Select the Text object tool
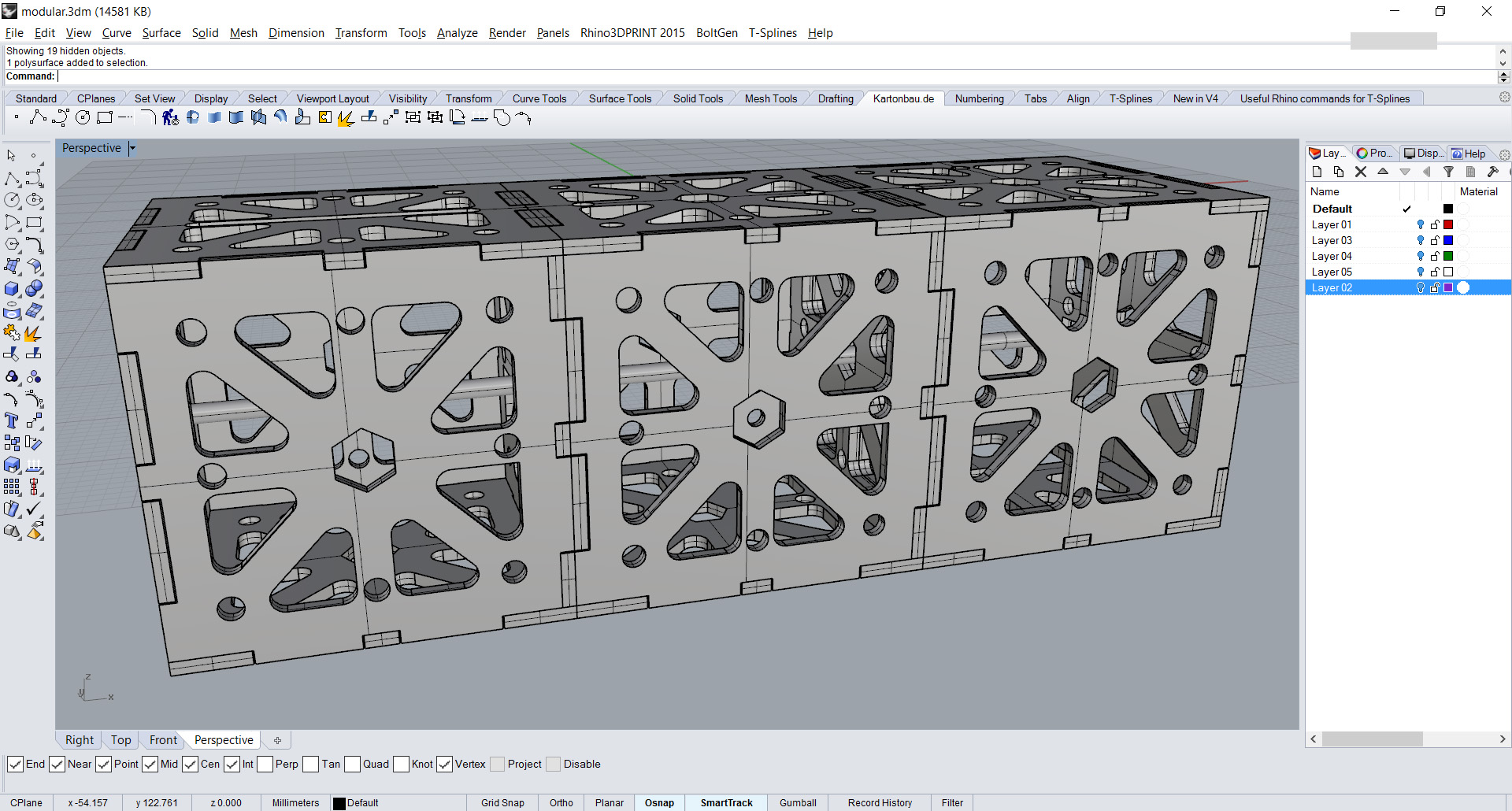The width and height of the screenshot is (1512, 811). [x=12, y=421]
